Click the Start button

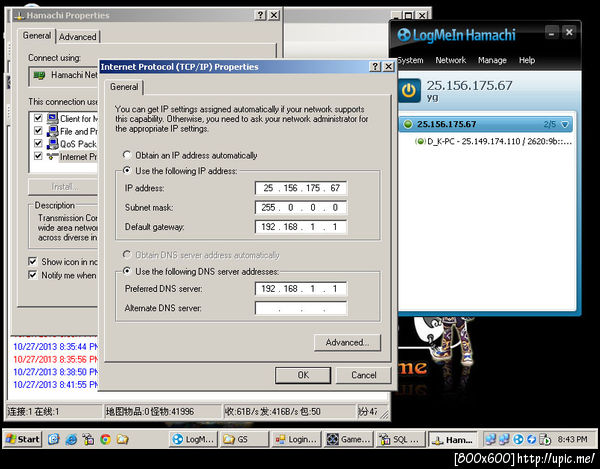tap(23, 439)
